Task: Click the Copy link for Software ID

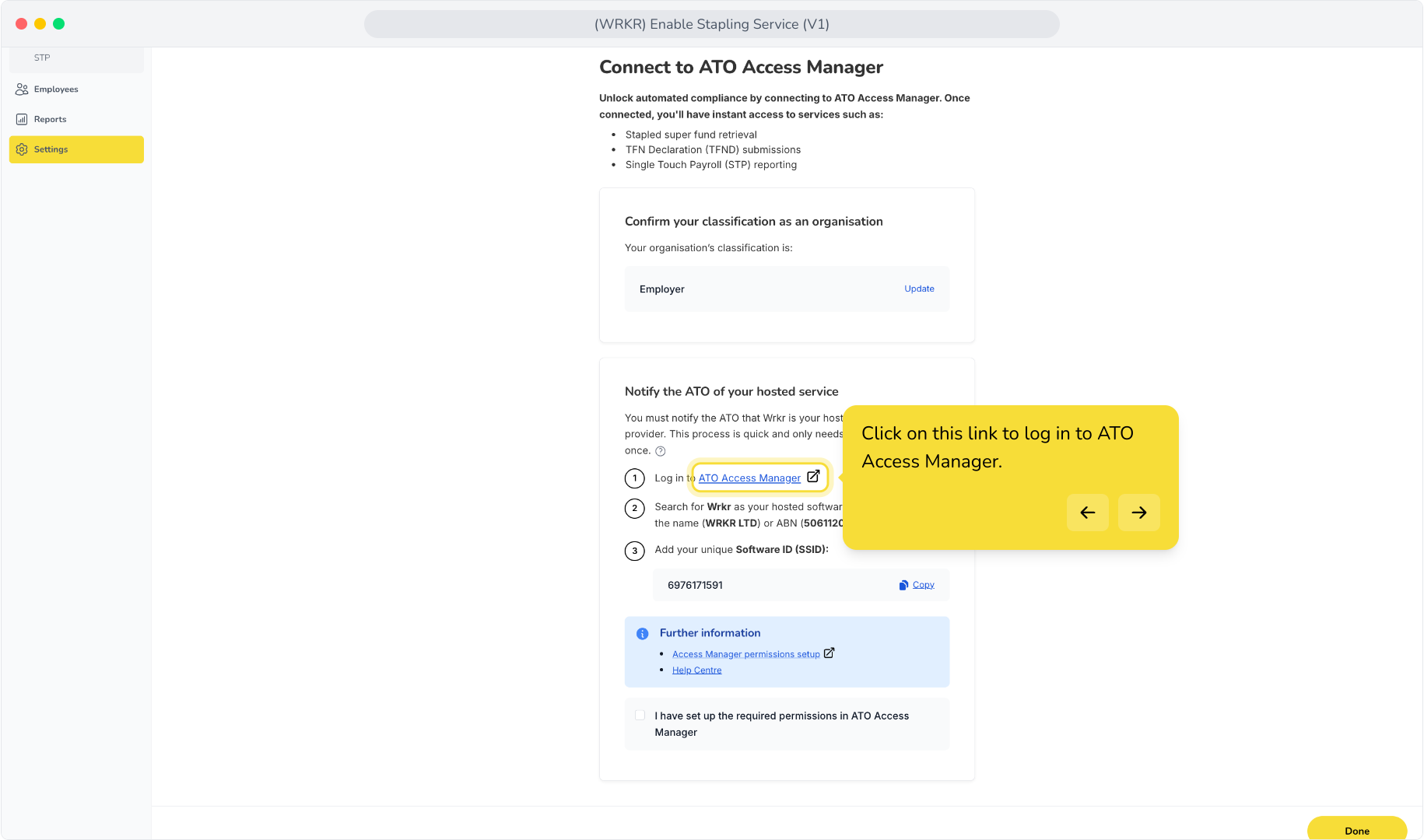Action: 924,585
